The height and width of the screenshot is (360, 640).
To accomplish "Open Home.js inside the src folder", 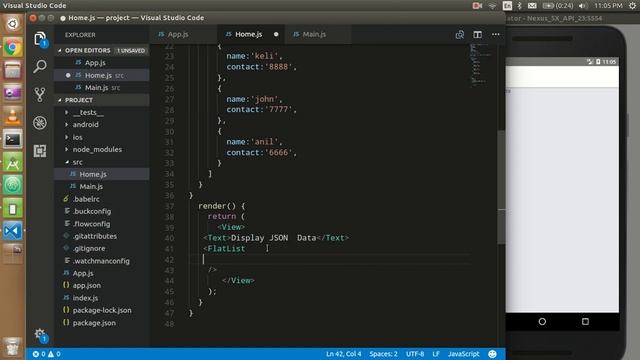I will (102, 174).
